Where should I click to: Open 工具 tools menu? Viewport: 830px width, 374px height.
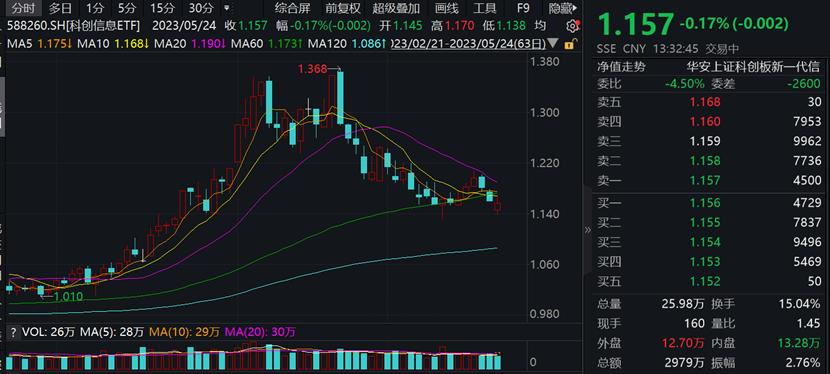click(x=484, y=8)
